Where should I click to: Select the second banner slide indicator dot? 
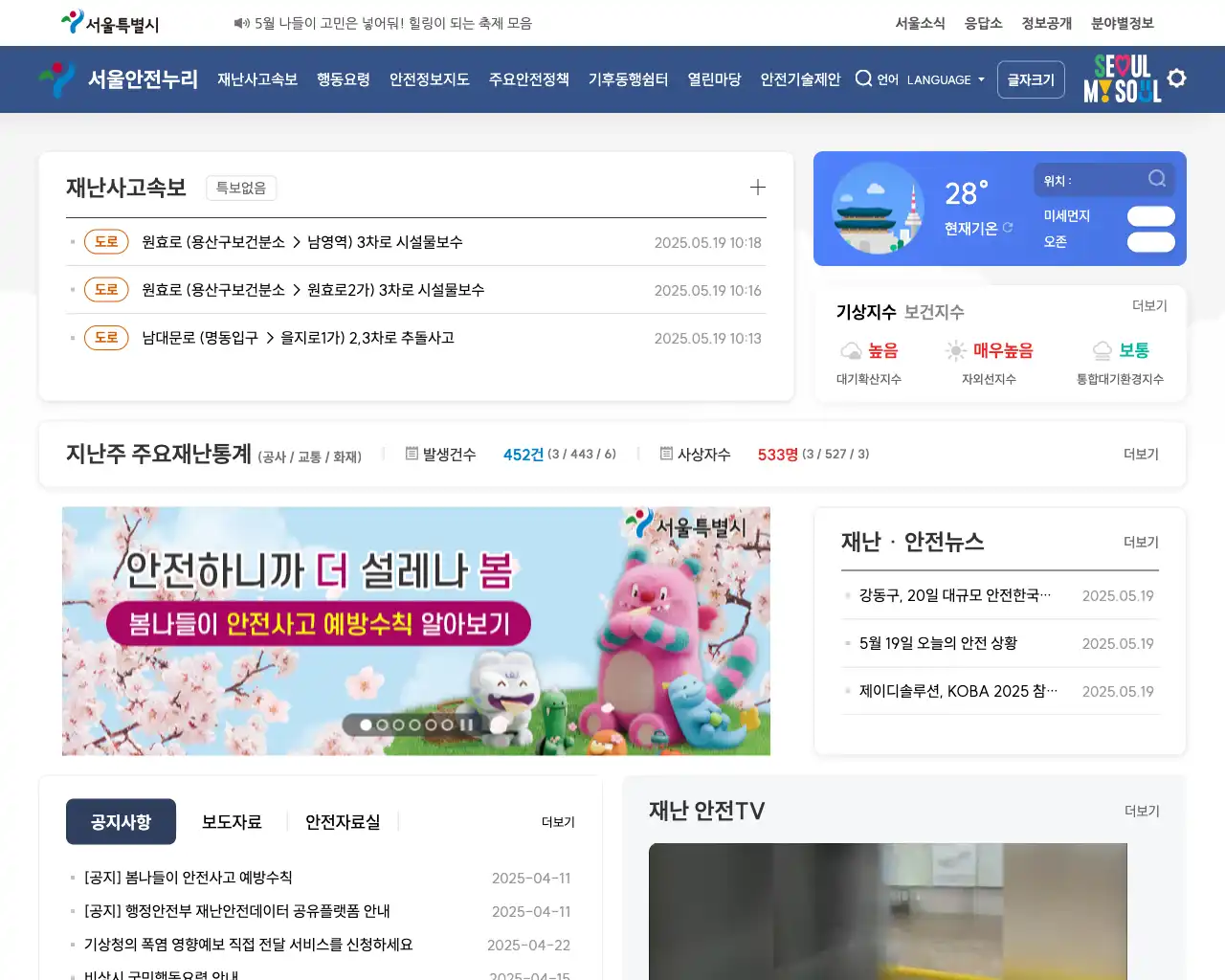tap(382, 725)
